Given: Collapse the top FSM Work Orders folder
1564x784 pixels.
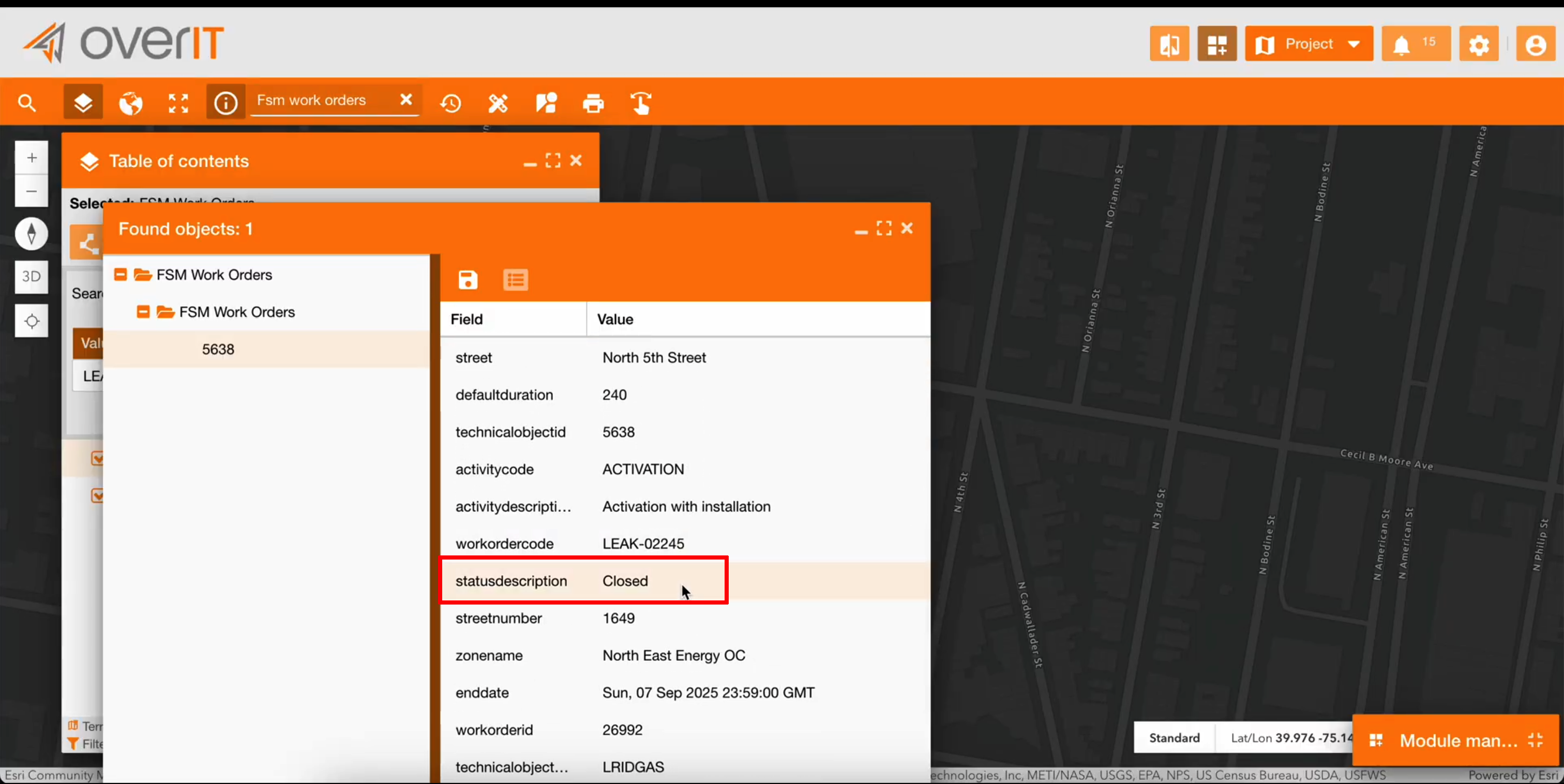Looking at the screenshot, I should (120, 275).
